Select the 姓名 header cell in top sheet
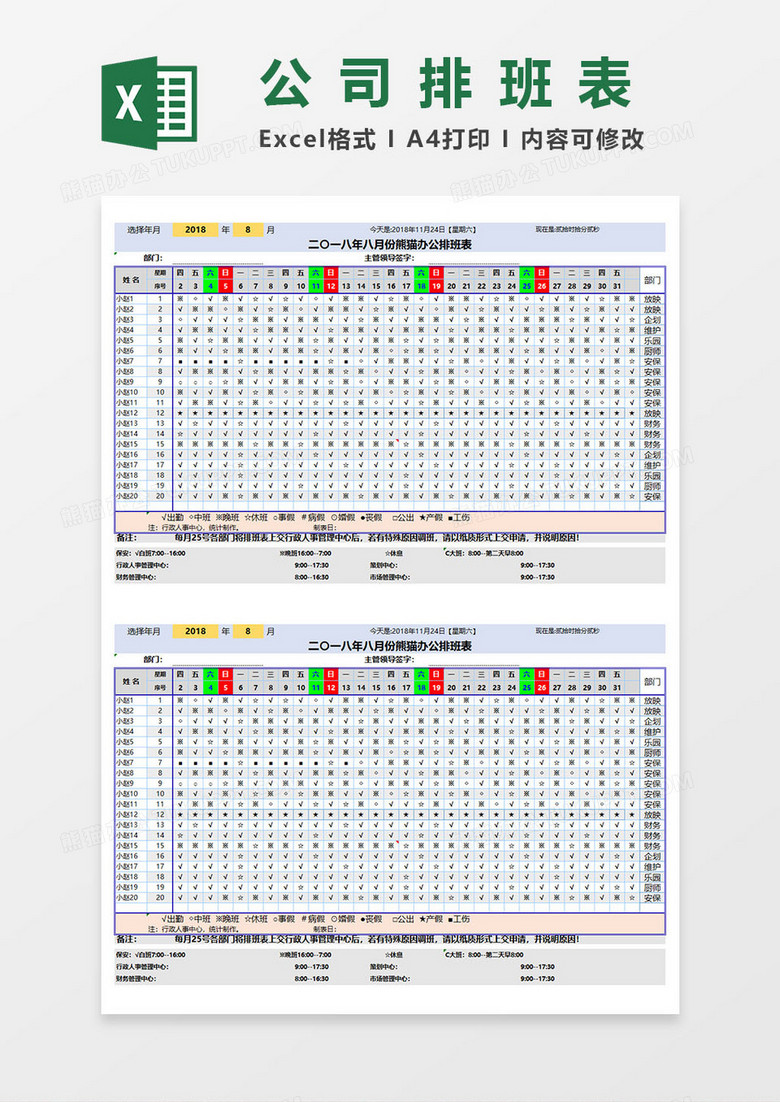 pyautogui.click(x=130, y=279)
